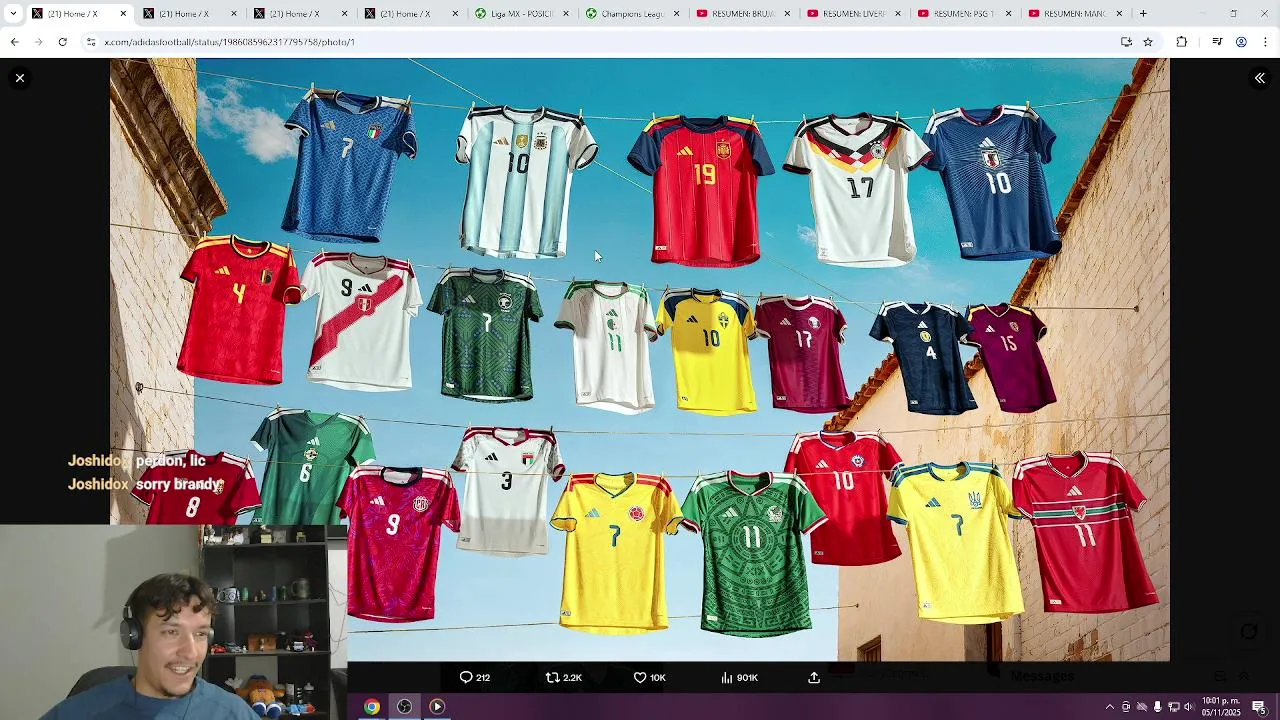Bookmark this page with the star

1148,42
